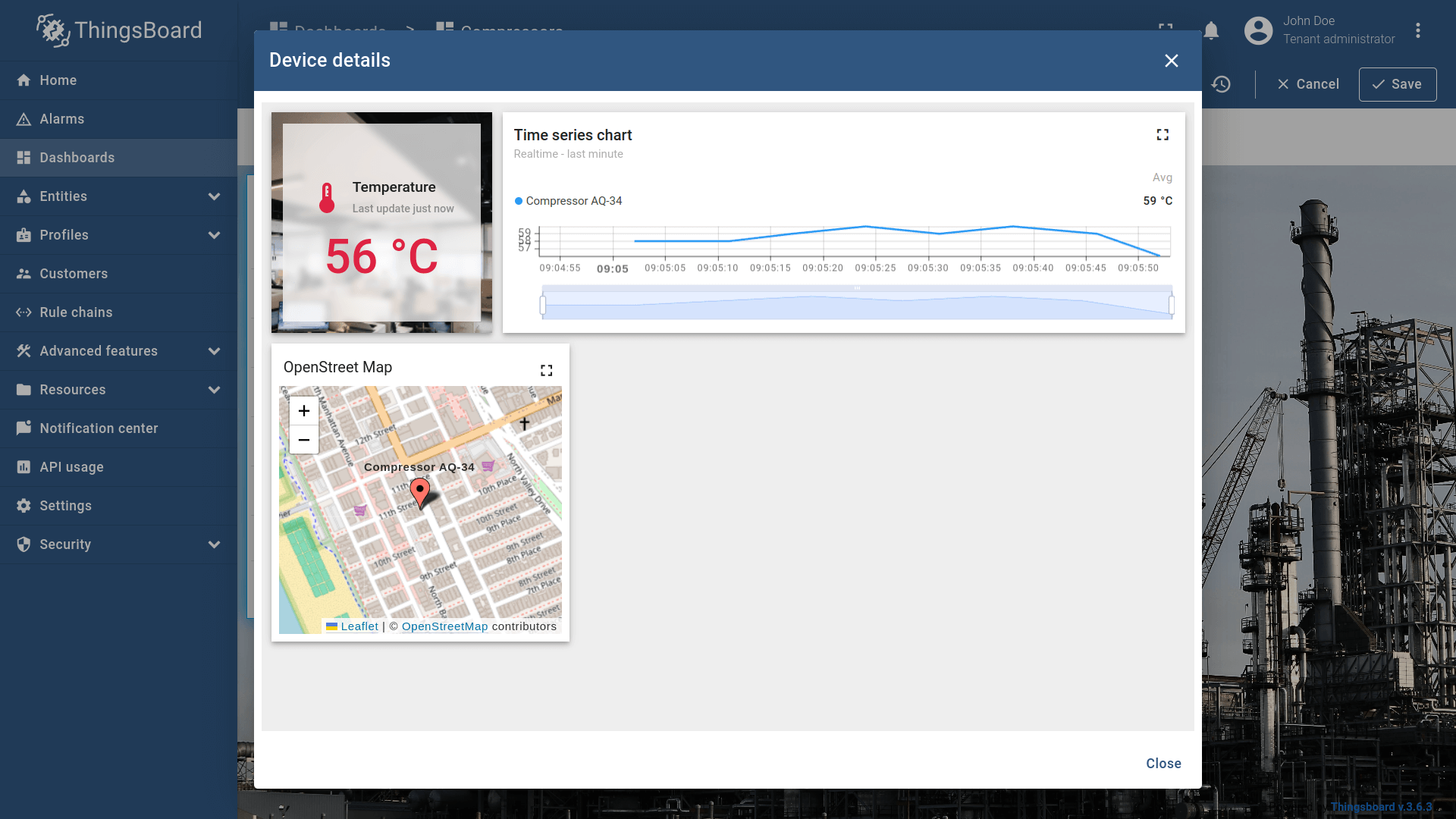Click the Close button in dialog
Screen dimensions: 1456x819
point(1163,764)
